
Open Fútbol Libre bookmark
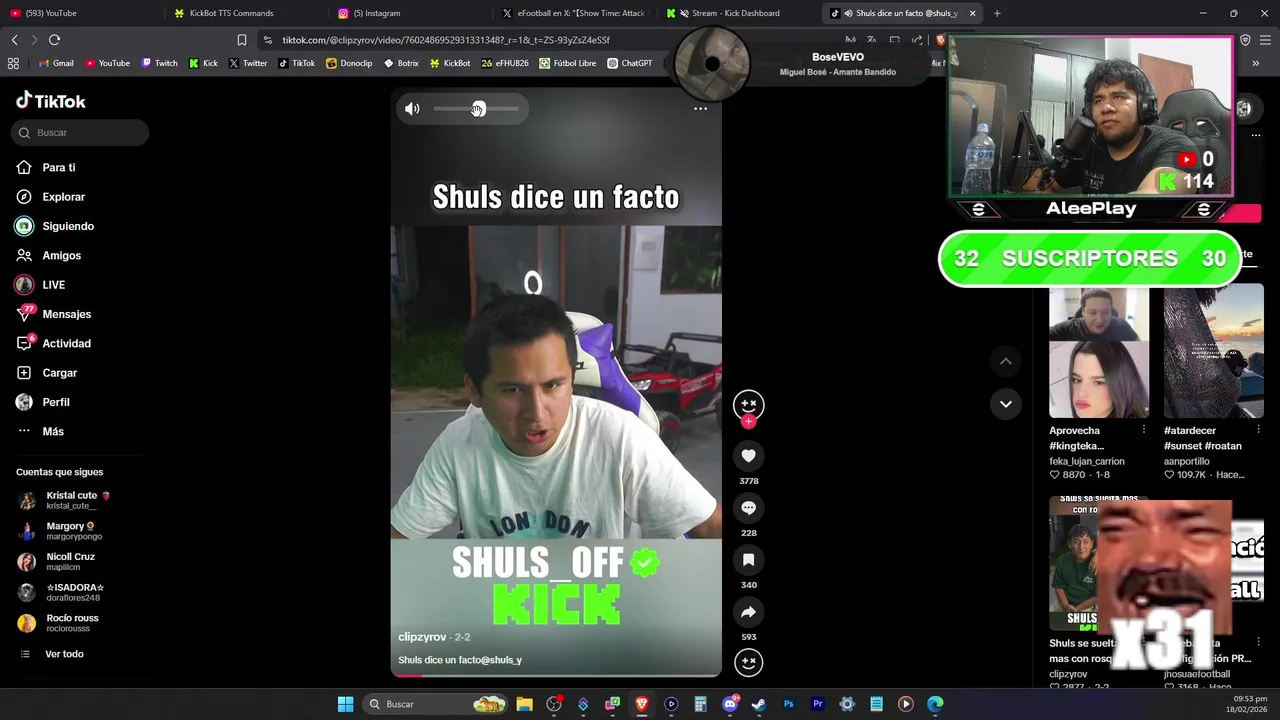pyautogui.click(x=567, y=63)
